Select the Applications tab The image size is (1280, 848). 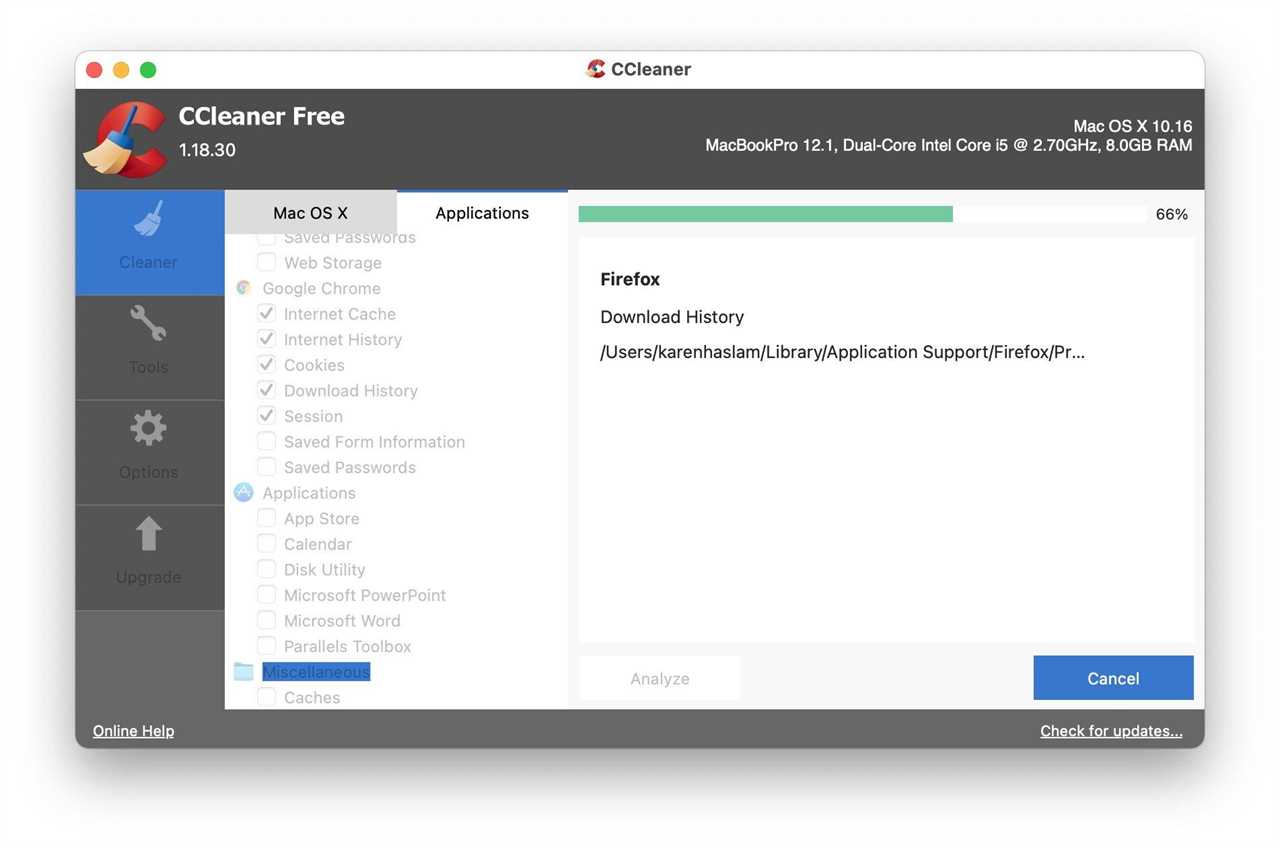coord(482,213)
